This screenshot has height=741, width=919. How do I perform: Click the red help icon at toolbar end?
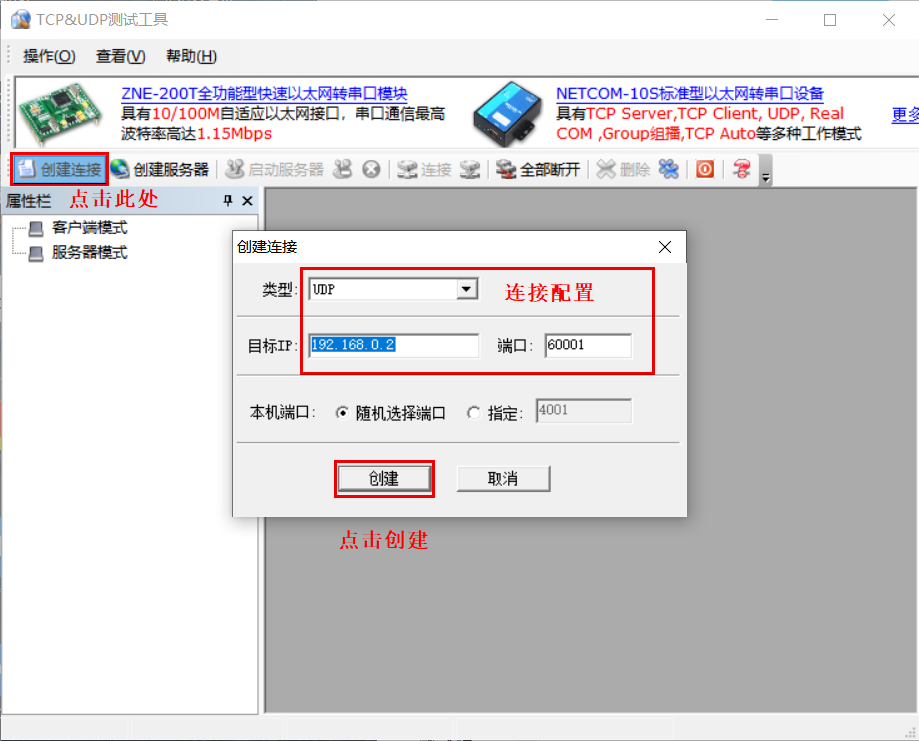click(741, 169)
